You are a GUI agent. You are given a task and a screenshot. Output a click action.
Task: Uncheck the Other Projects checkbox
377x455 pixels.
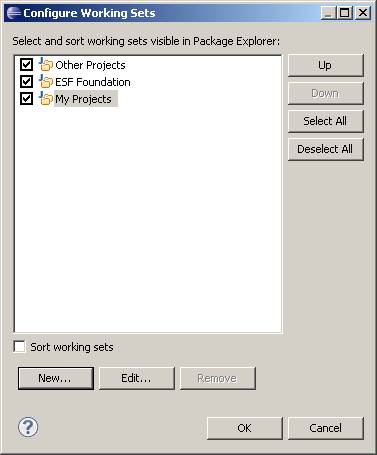(x=26, y=64)
